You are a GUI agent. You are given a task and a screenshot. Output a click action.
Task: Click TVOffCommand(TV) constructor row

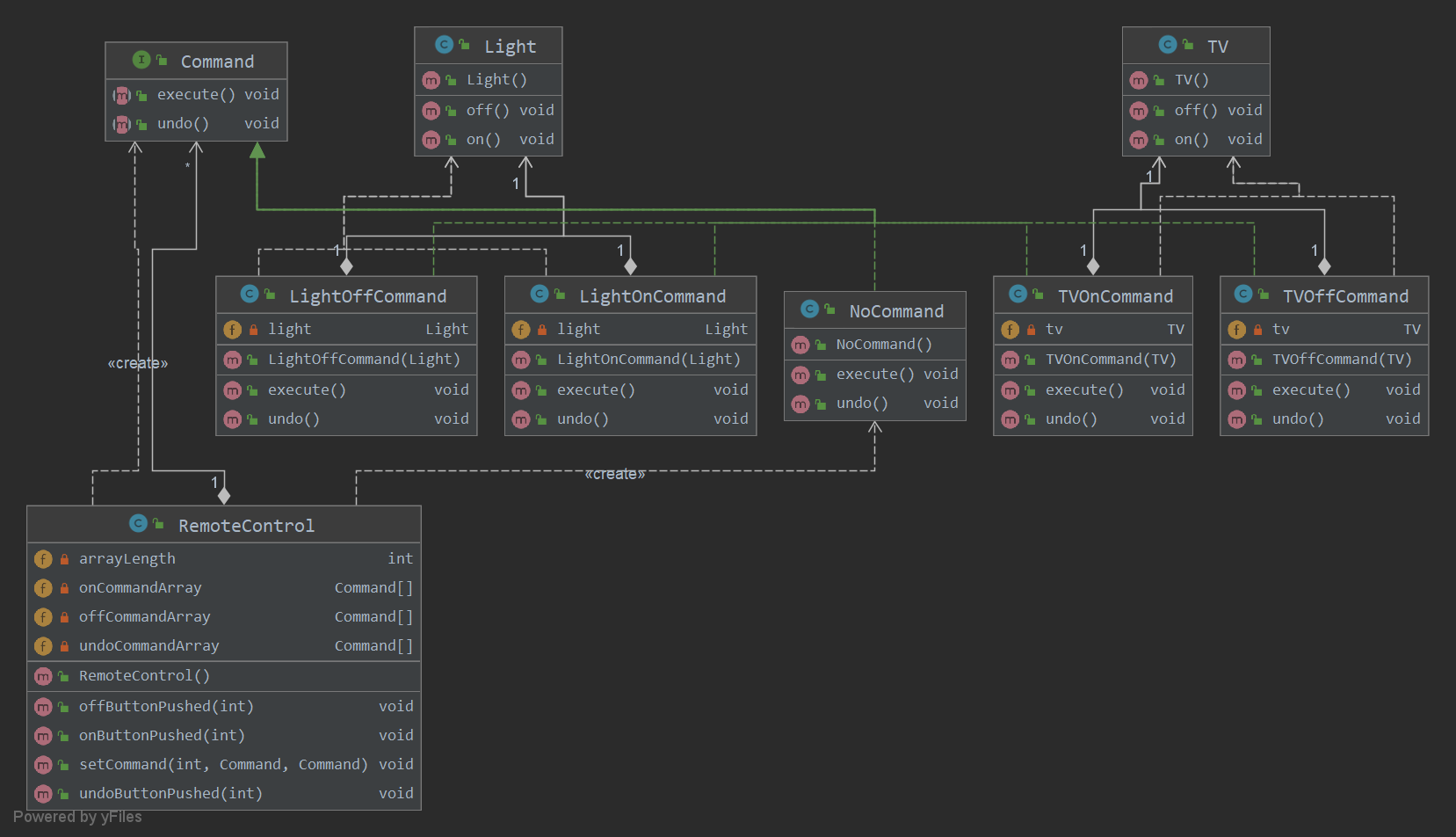[x=1323, y=360]
